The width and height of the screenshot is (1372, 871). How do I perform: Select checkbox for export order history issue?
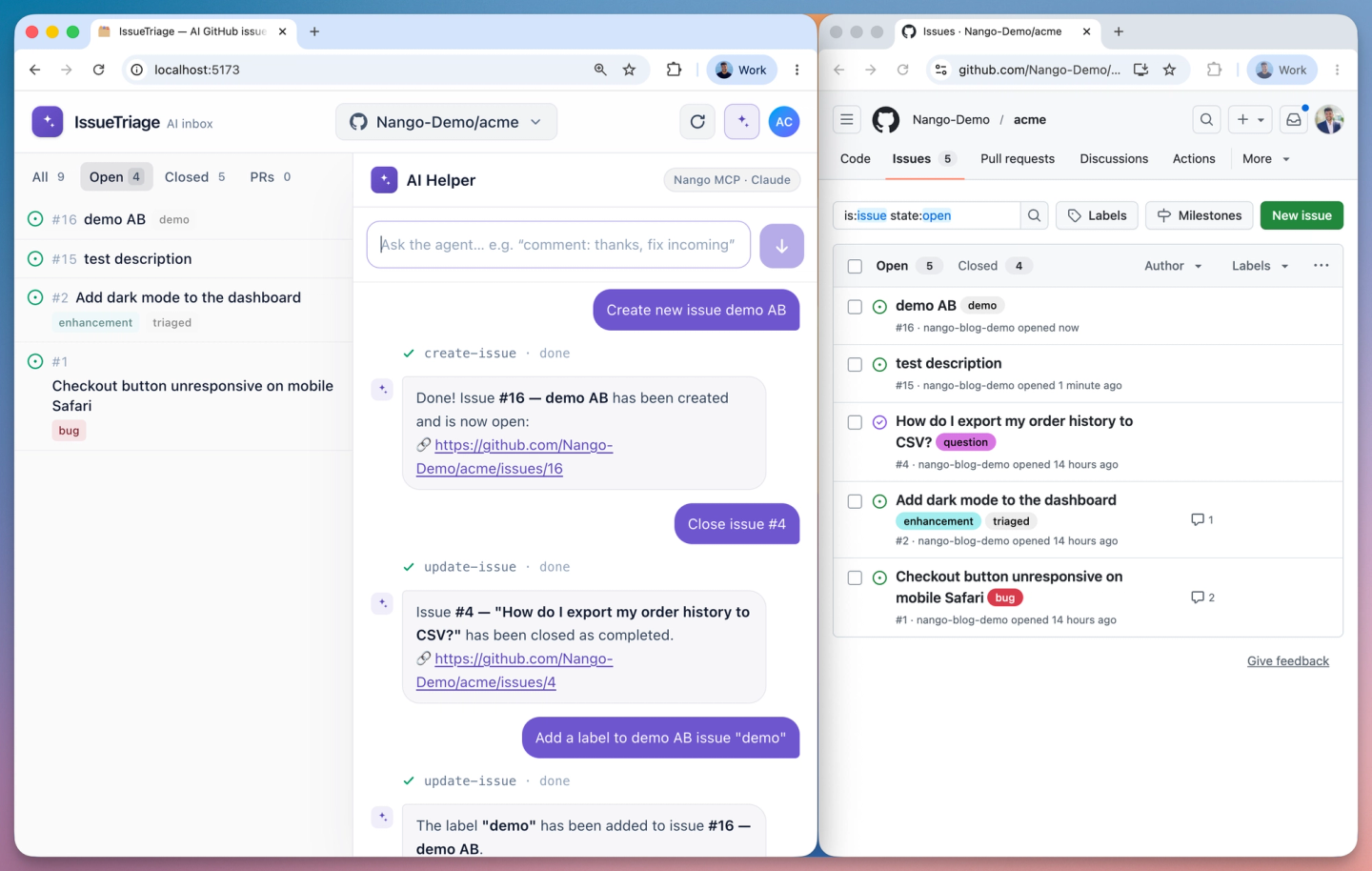[855, 422]
